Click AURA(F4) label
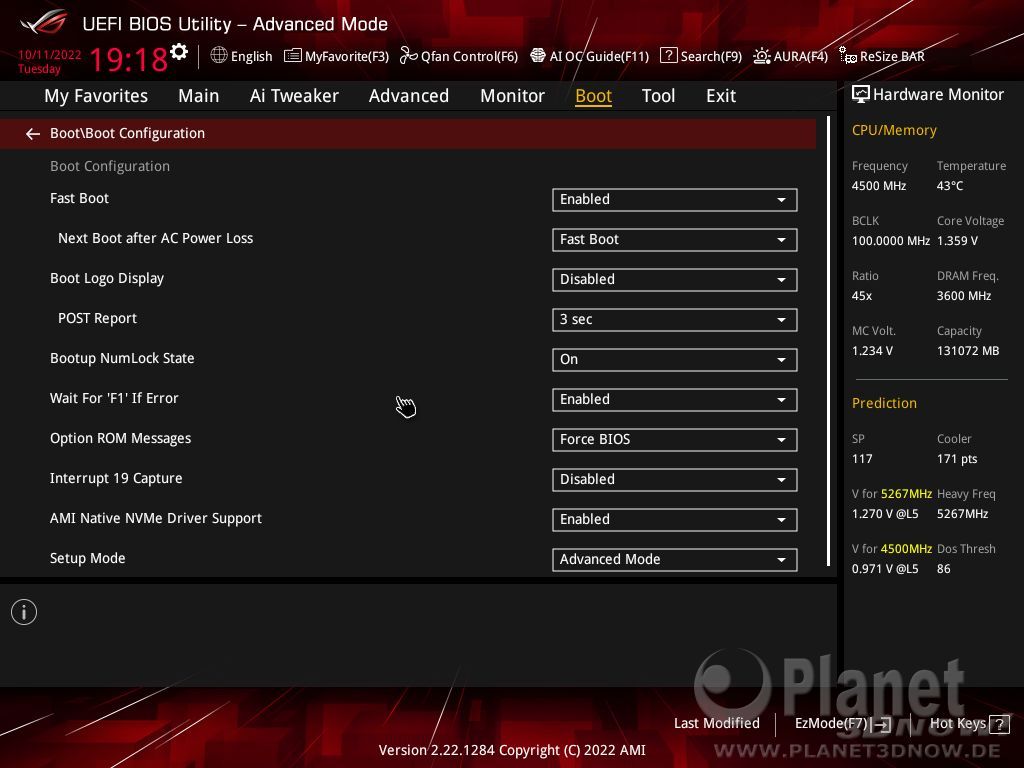The height and width of the screenshot is (768, 1024). (801, 56)
